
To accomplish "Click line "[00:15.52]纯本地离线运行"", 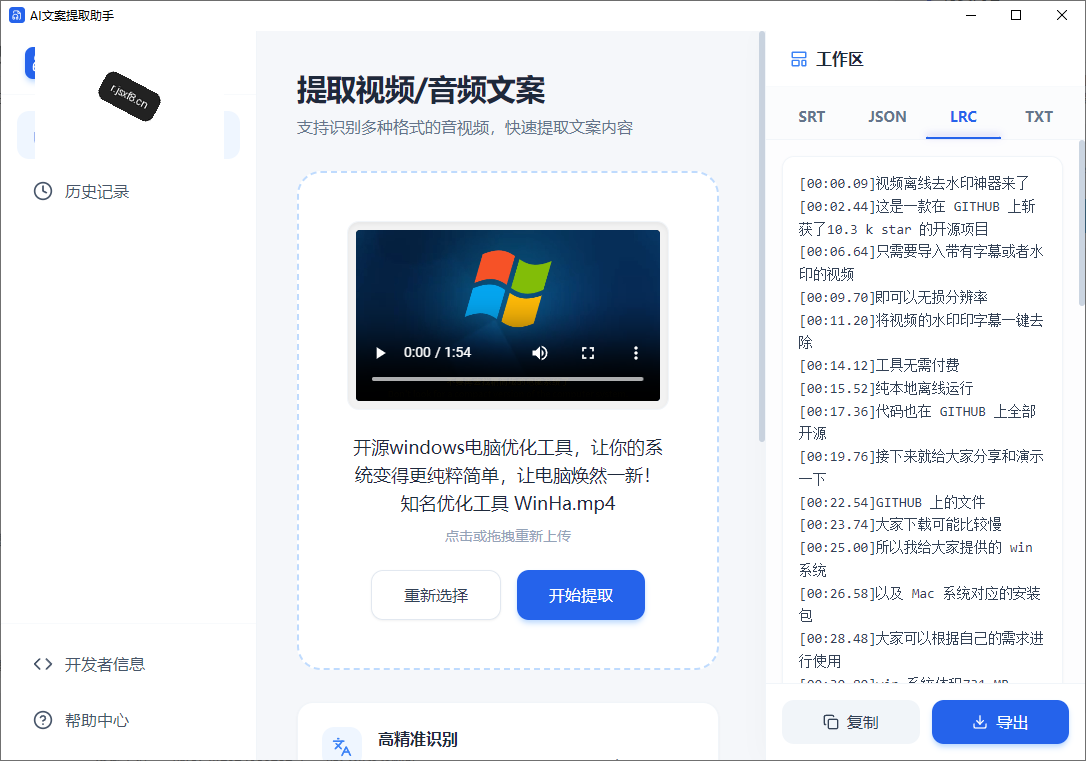I will (x=886, y=388).
